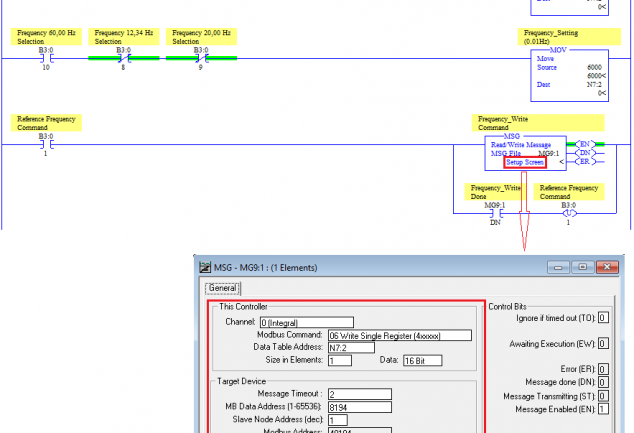The image size is (634, 433).
Task: Select the Frequency_Setting (0.01Hz) comment
Action: click(569, 37)
